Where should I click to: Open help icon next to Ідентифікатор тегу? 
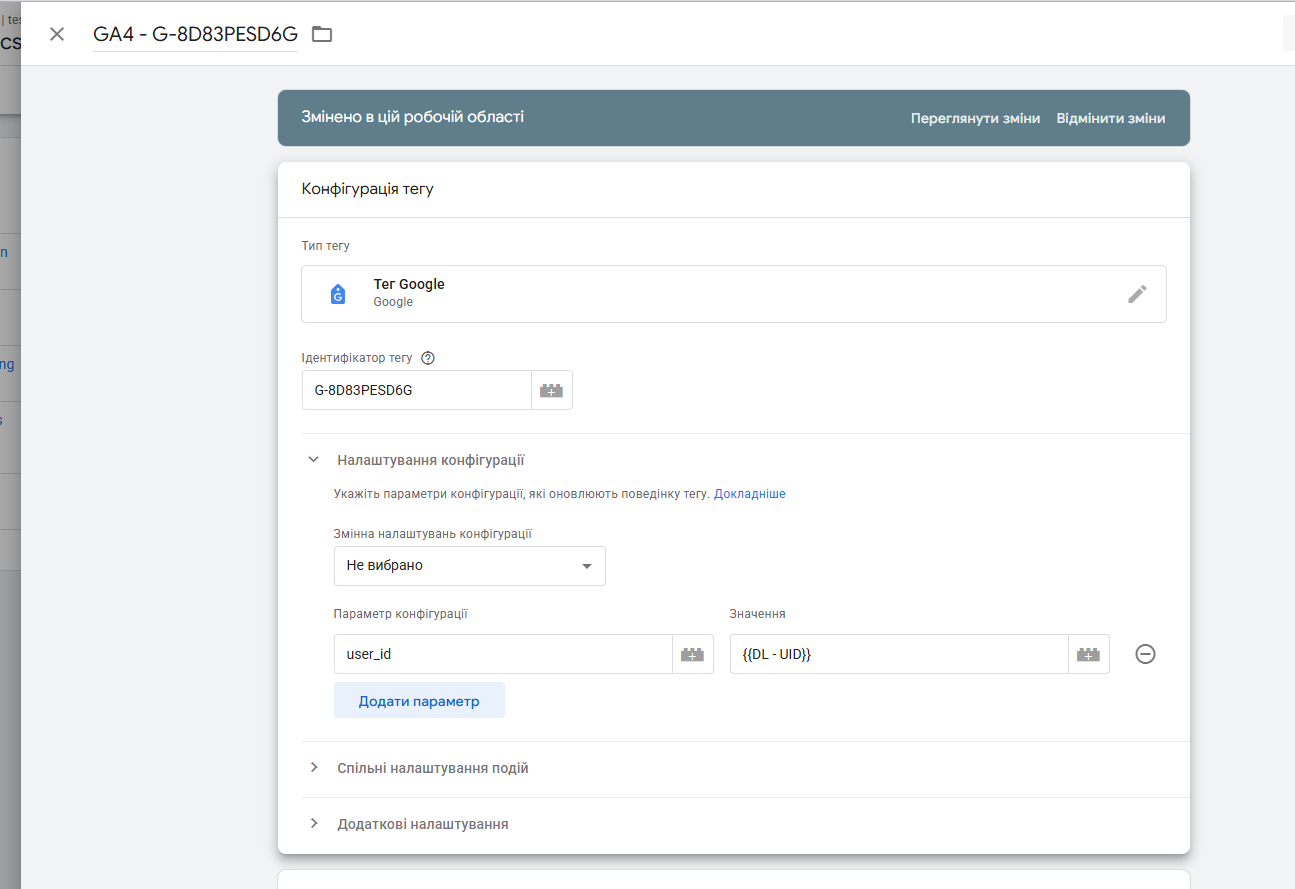tap(428, 358)
